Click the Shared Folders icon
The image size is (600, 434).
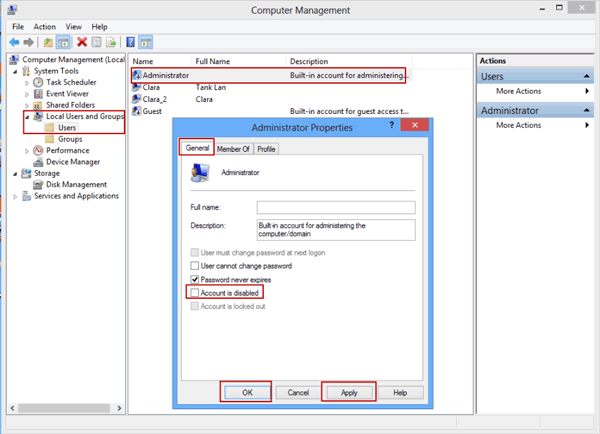38,105
